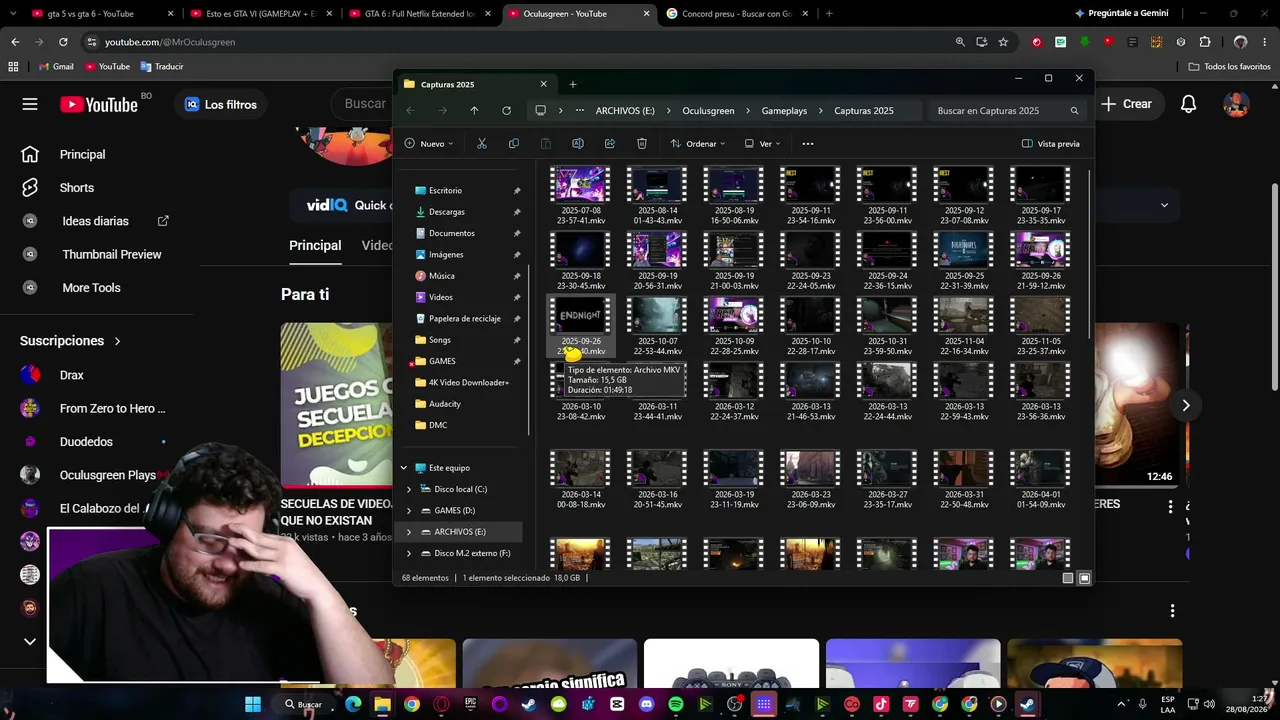1280x720 pixels.
Task: Open YouTube guide hamburger menu
Action: (x=30, y=104)
